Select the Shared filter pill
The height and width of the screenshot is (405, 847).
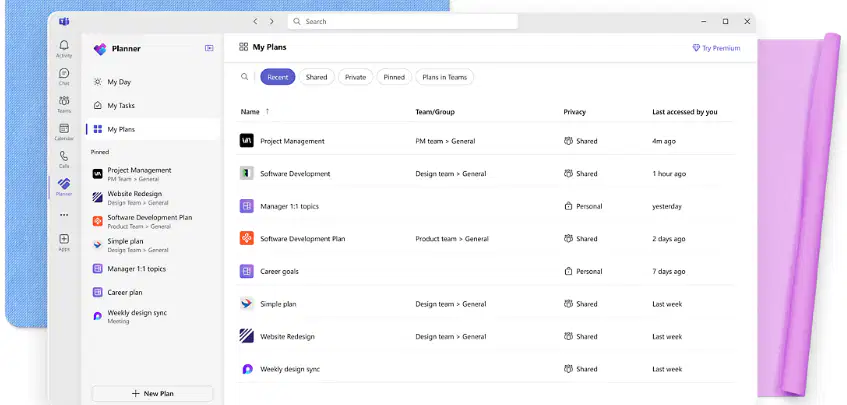317,77
